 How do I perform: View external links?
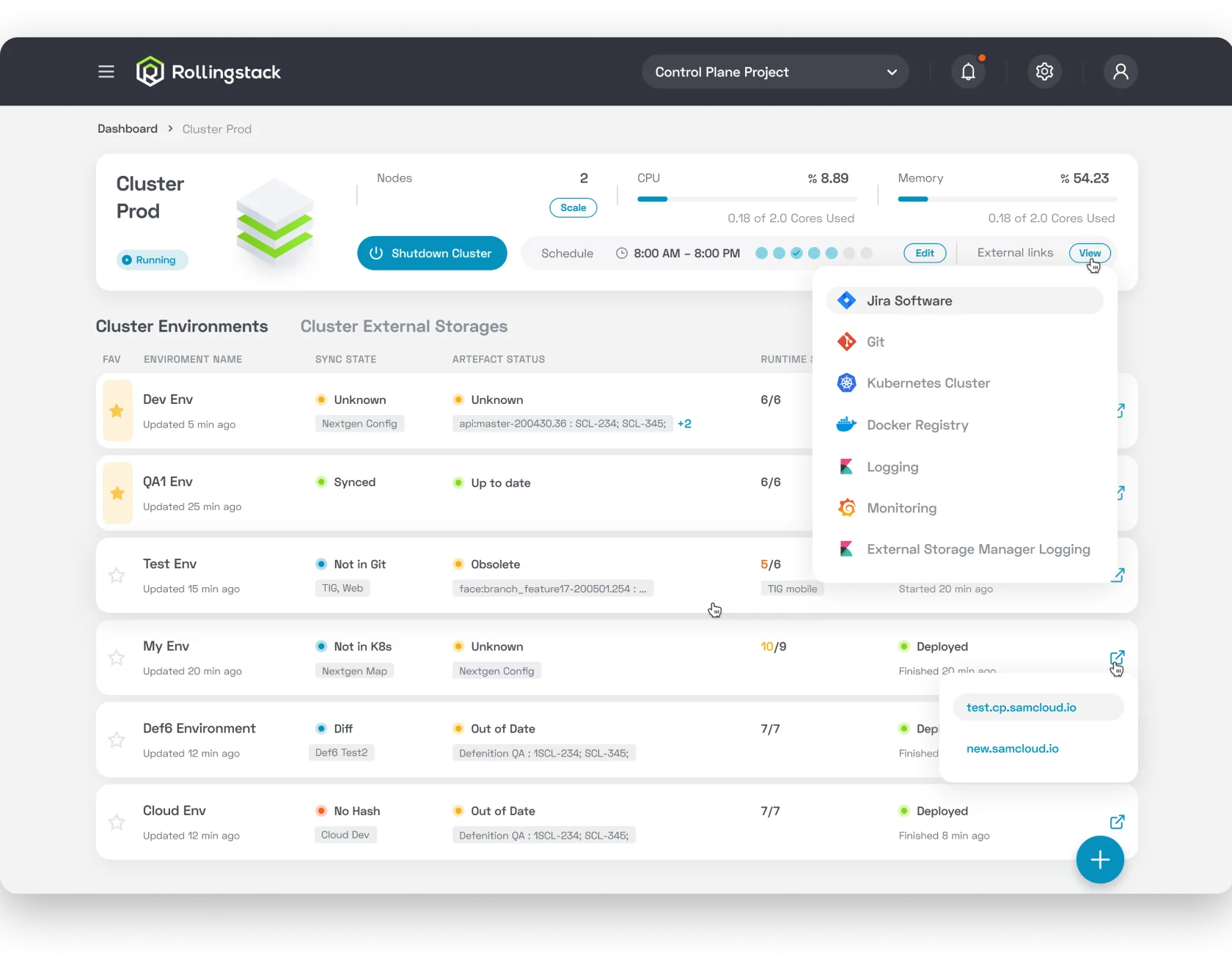(x=1090, y=253)
